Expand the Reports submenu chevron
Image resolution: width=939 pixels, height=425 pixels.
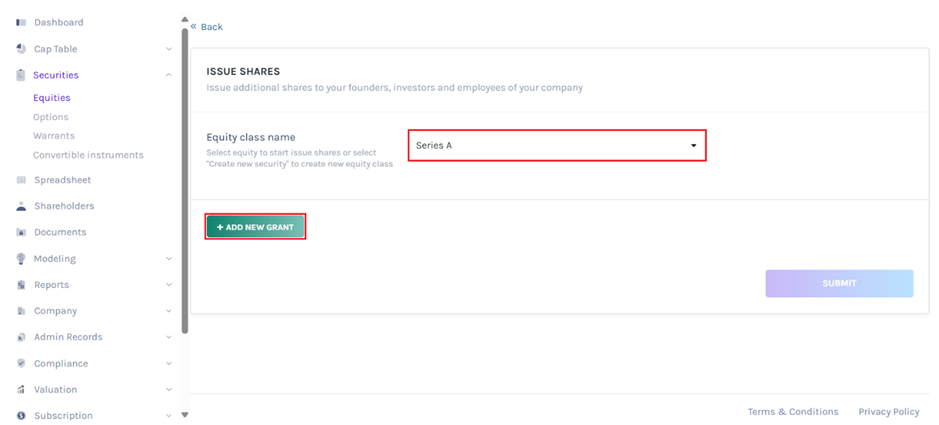[x=169, y=285]
